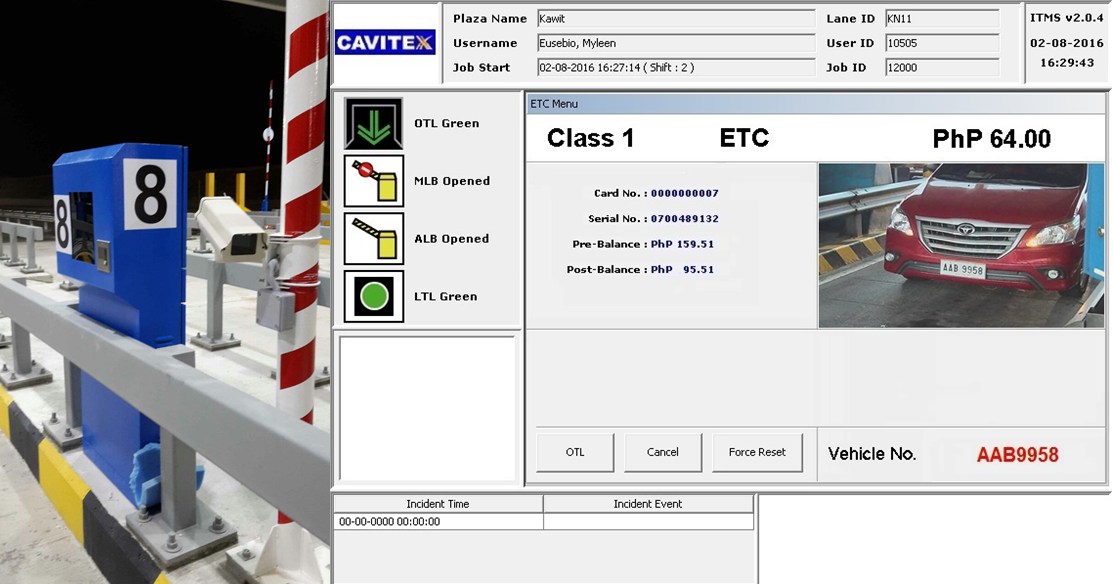Click the OTL green arrow icon
The width and height of the screenshot is (1114, 584).
tap(374, 124)
